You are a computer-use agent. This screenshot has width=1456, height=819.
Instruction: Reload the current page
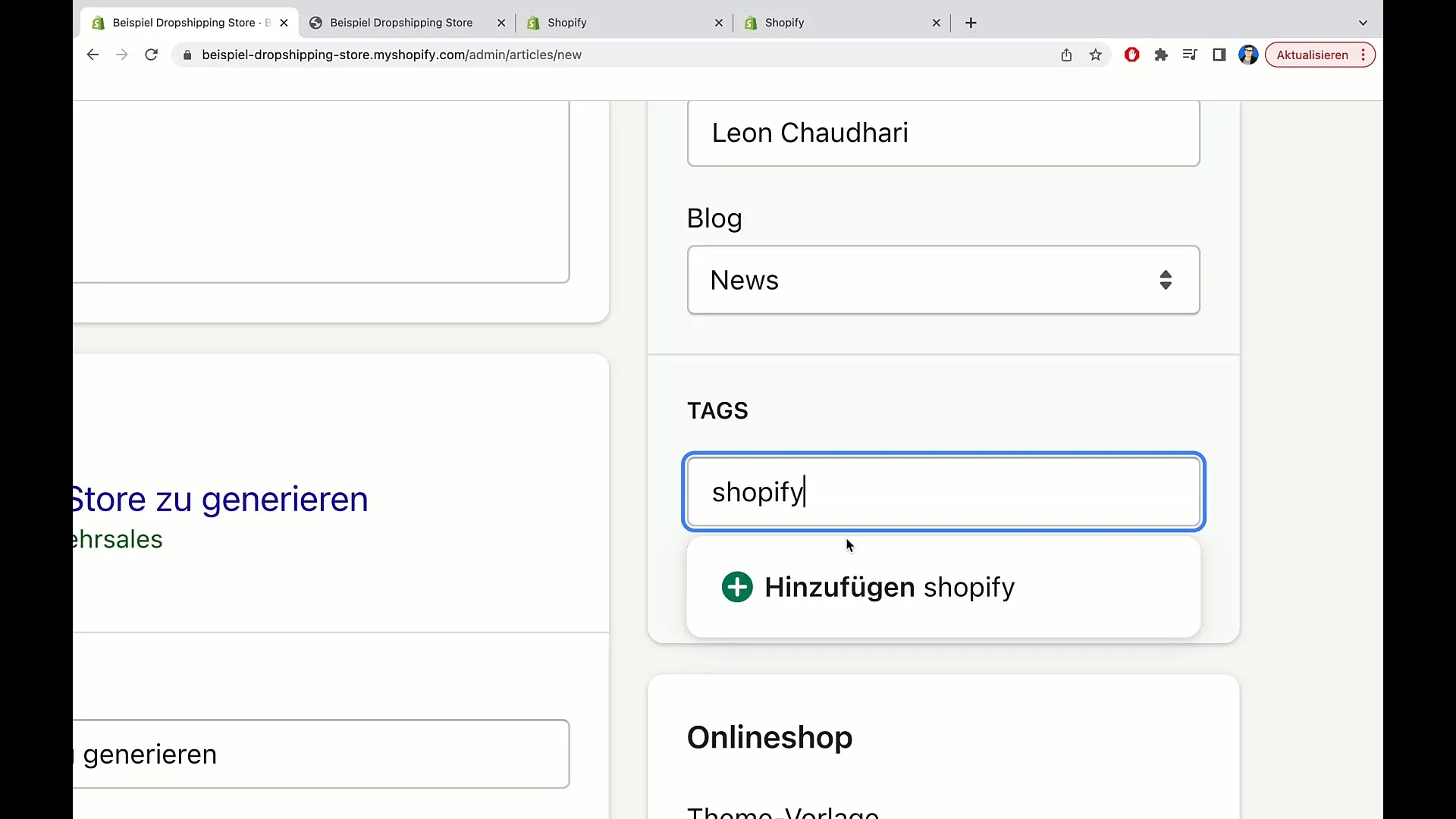pyautogui.click(x=151, y=55)
